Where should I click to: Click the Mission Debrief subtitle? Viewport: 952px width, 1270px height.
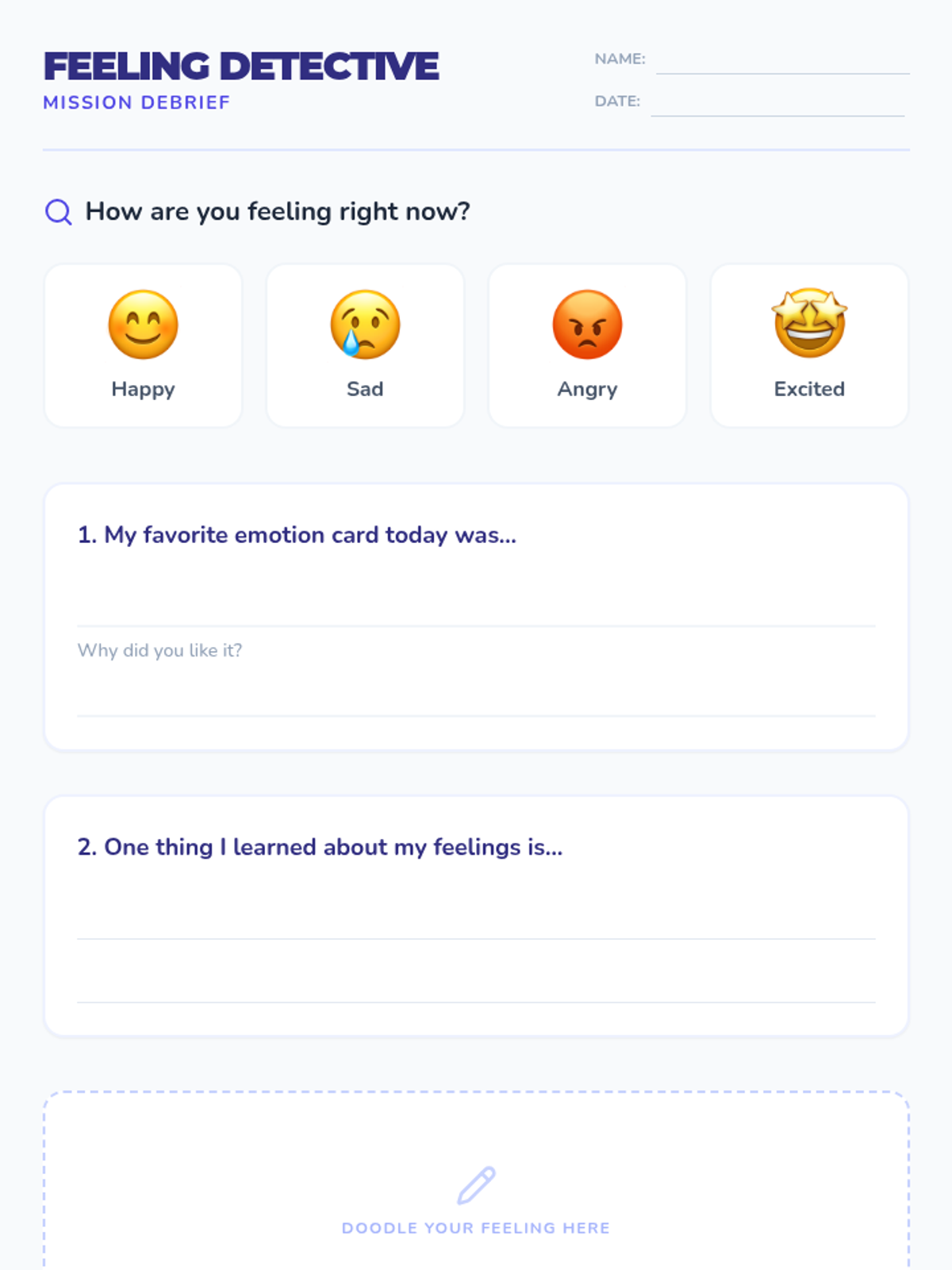(136, 102)
